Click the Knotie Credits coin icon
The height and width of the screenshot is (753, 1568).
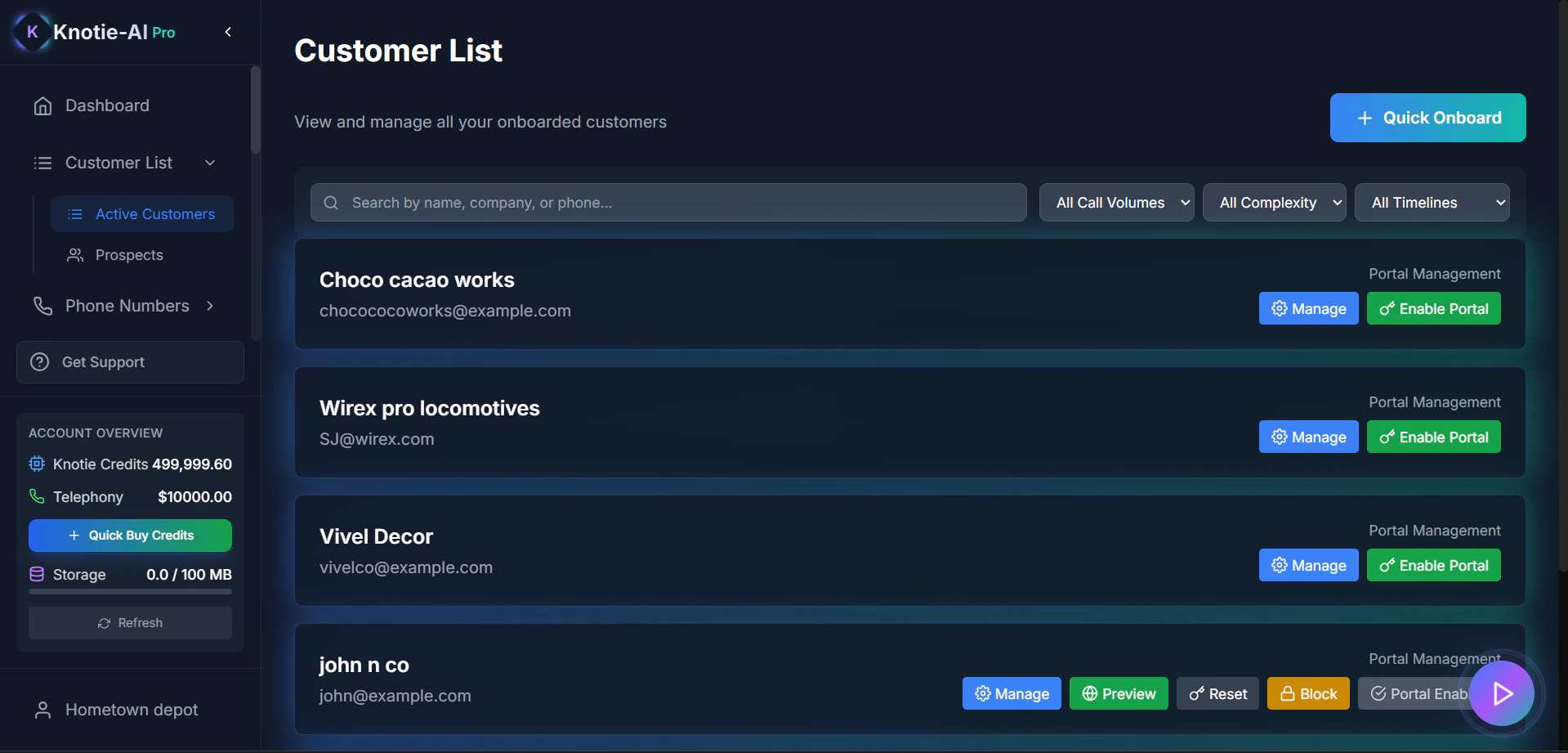tap(36, 464)
